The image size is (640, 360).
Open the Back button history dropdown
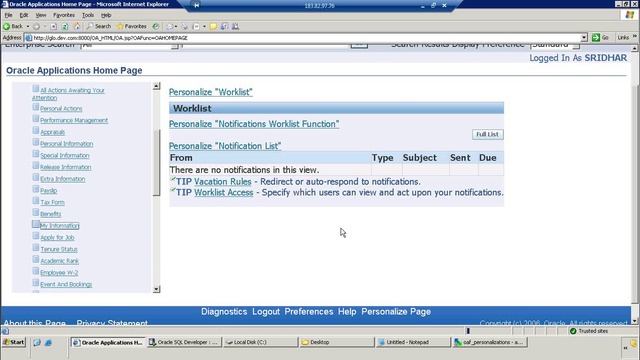pos(28,26)
